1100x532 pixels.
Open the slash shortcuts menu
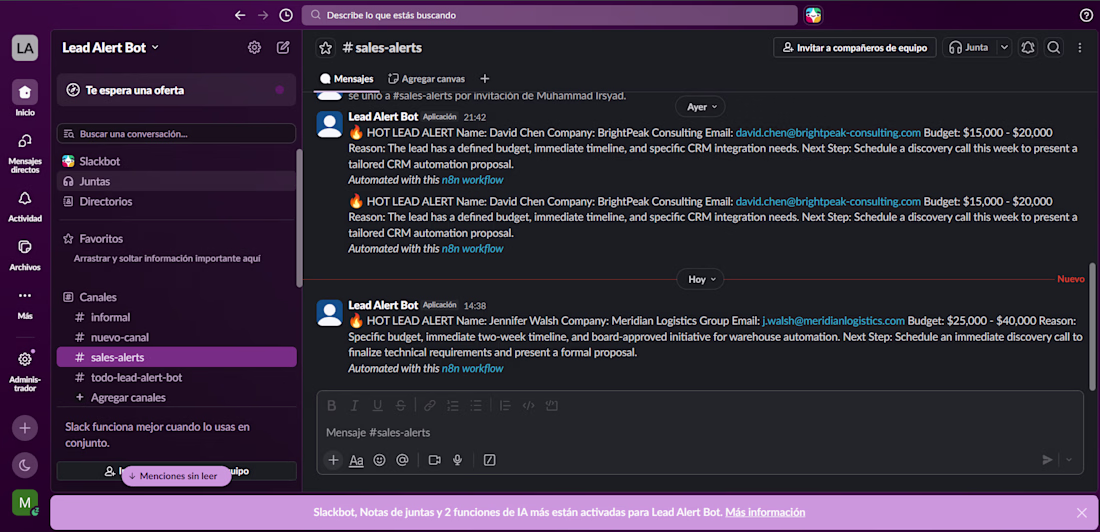pyautogui.click(x=490, y=460)
